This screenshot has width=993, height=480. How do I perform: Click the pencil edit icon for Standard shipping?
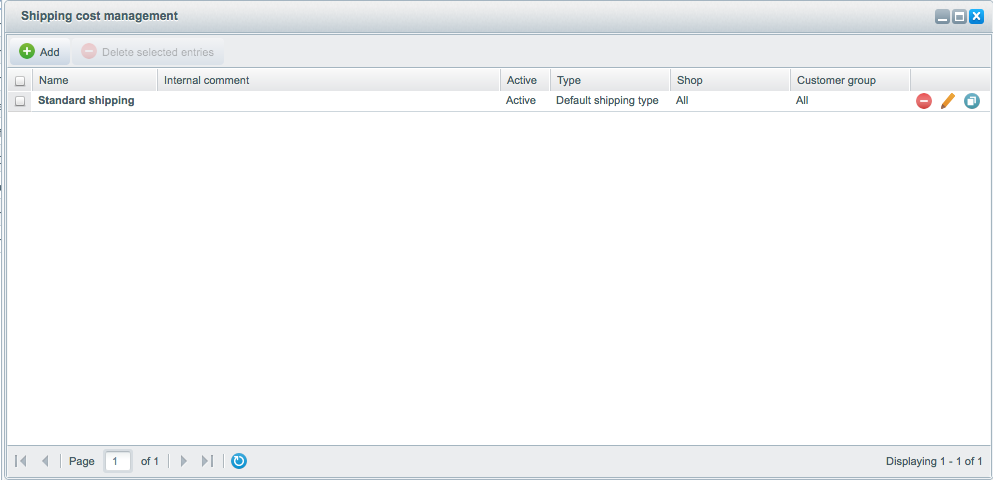948,101
